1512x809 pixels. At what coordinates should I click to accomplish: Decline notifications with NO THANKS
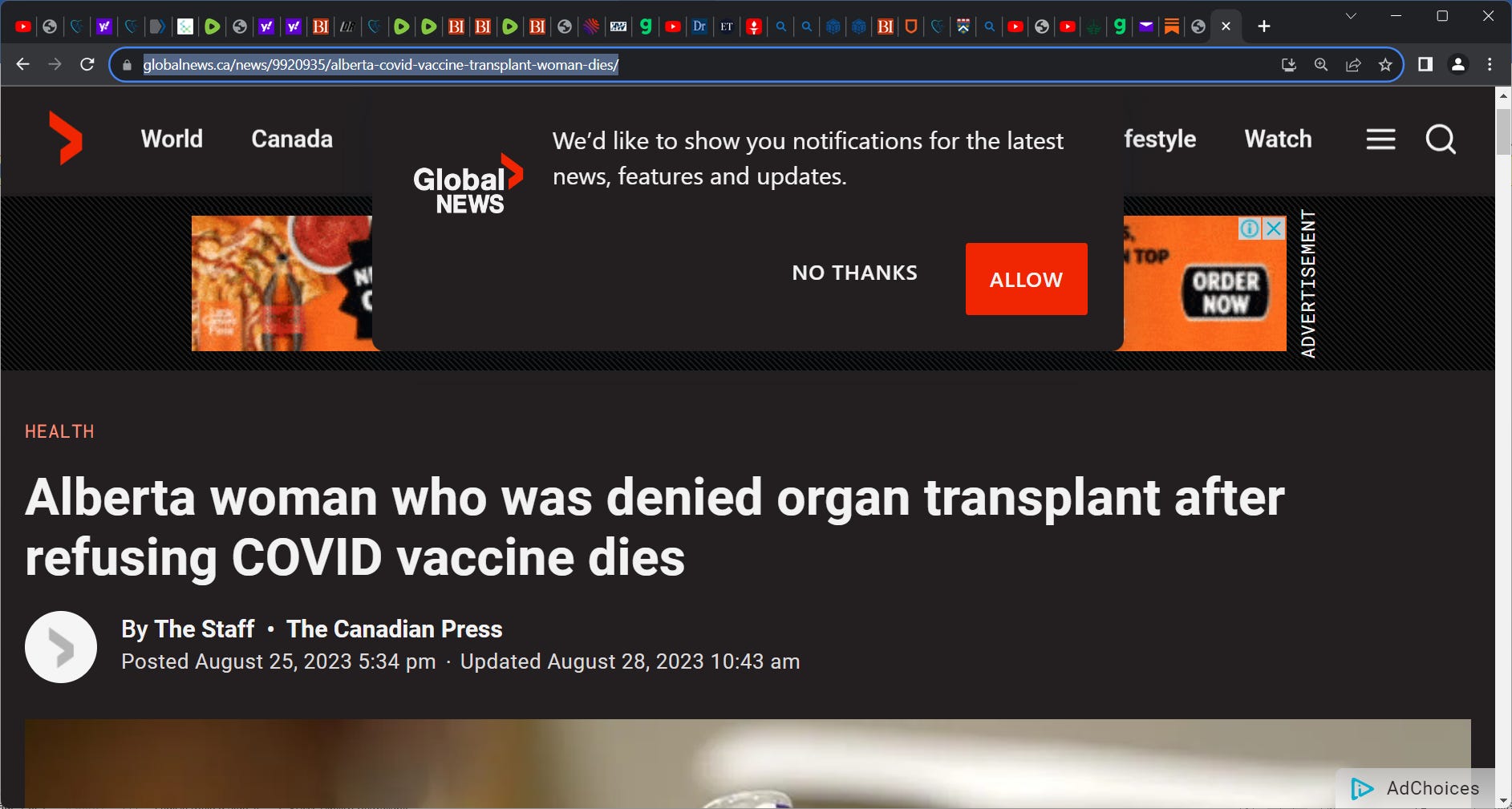854,273
